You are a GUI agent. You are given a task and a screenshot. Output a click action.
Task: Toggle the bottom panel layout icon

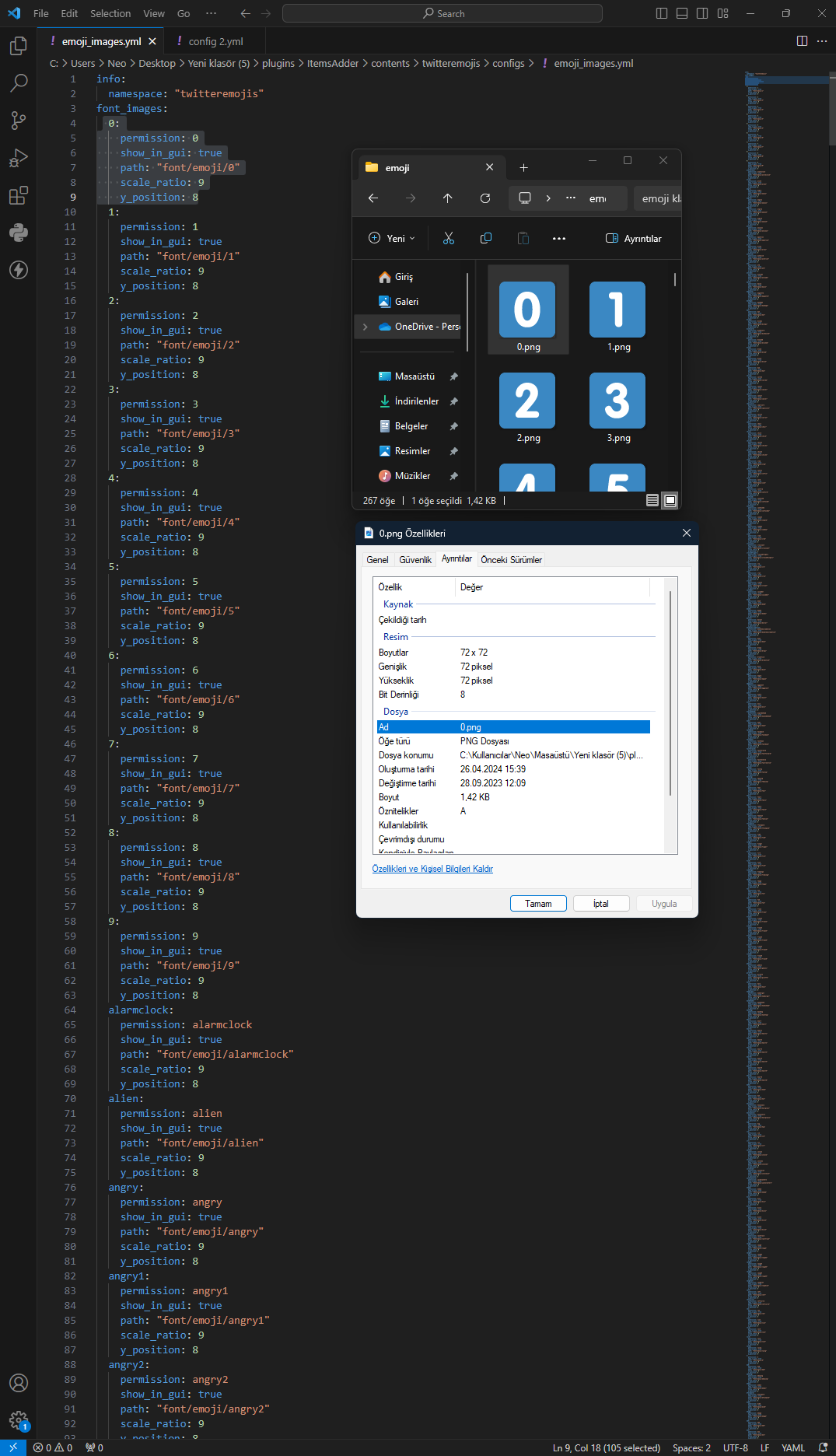point(682,13)
